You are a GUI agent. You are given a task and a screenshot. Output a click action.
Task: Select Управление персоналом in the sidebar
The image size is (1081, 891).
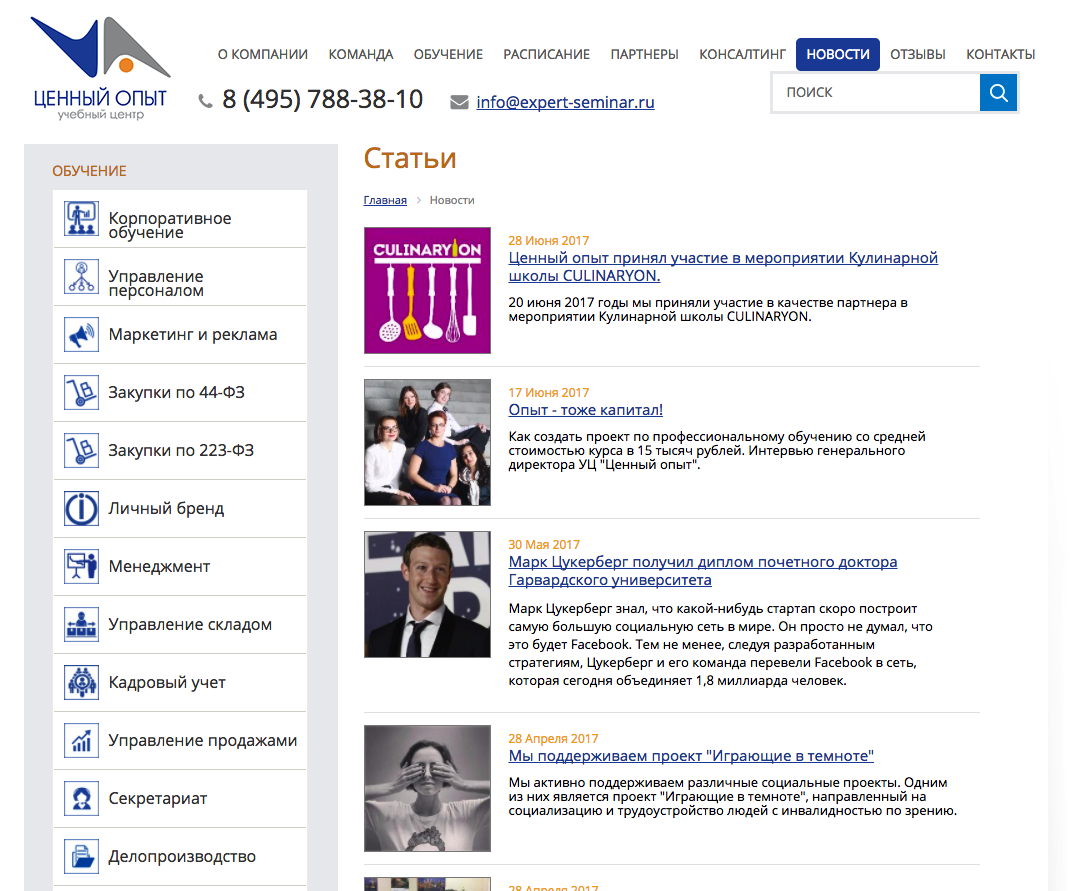(x=180, y=277)
